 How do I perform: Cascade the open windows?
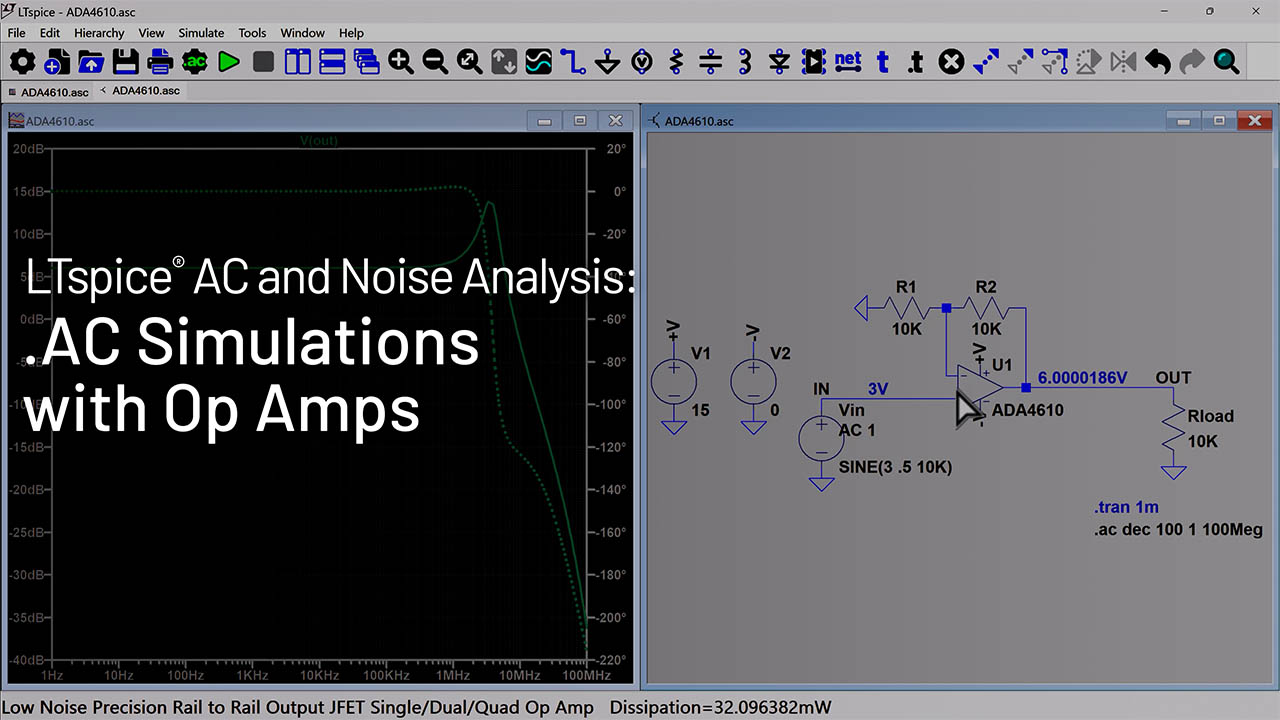click(x=366, y=62)
